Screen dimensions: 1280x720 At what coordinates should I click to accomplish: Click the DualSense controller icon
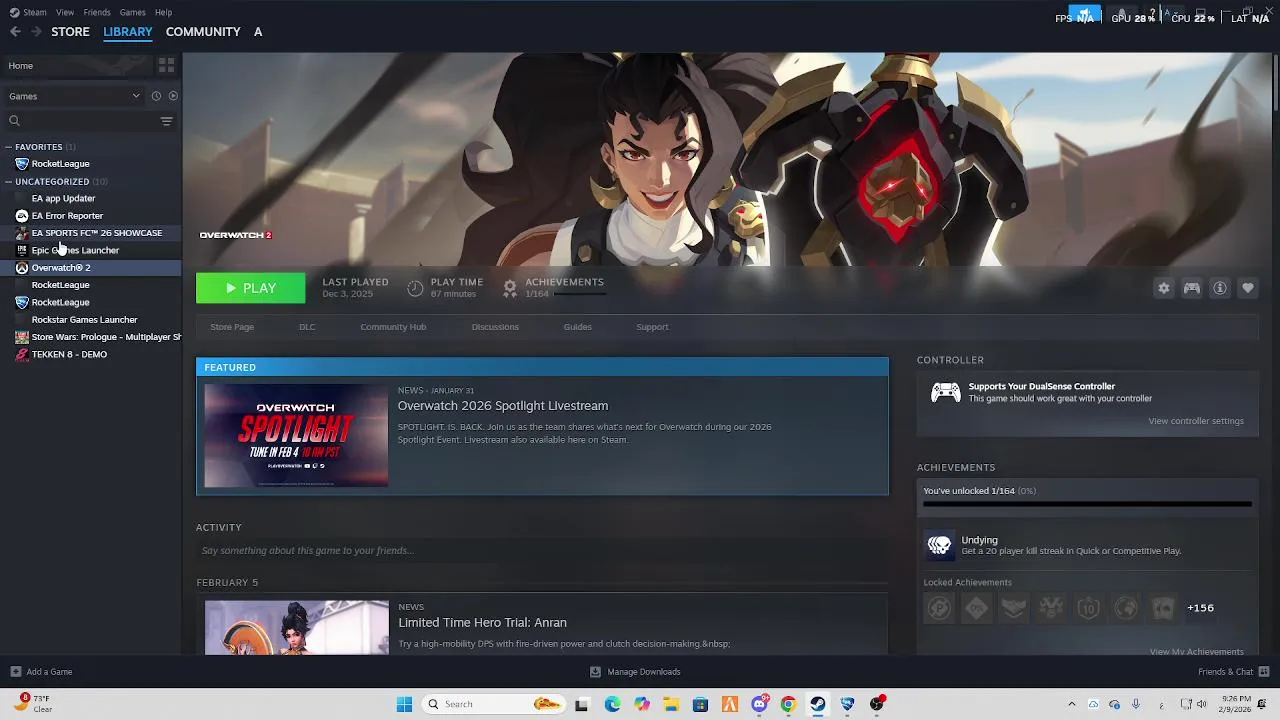[946, 392]
